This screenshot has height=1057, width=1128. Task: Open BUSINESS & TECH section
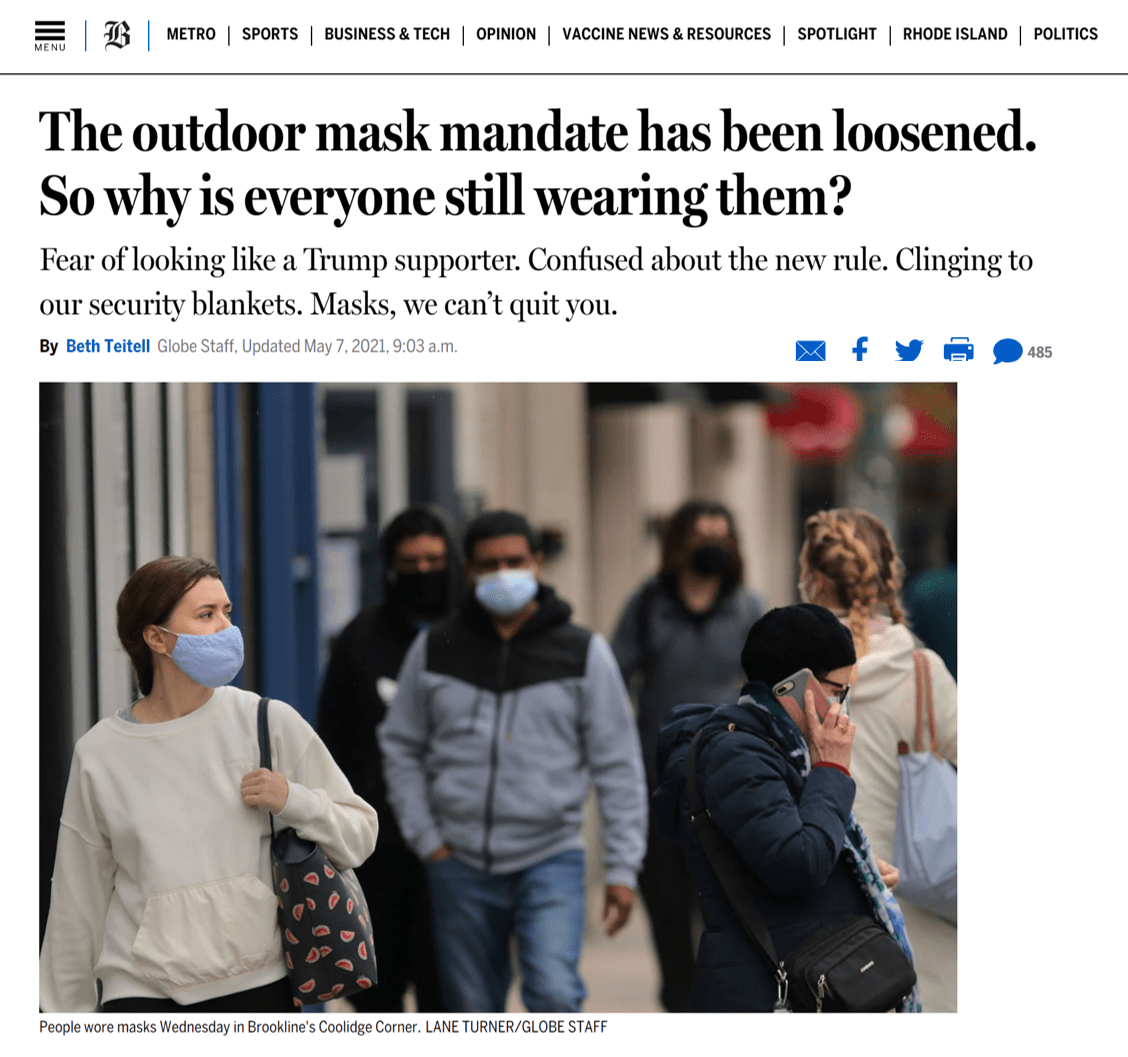(387, 35)
